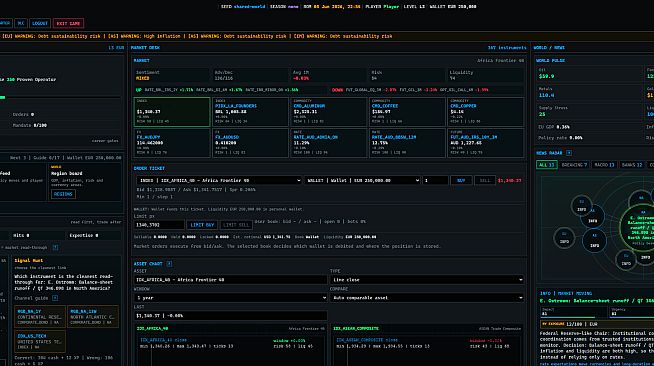Open the Channel guide help icon

(x=55, y=298)
